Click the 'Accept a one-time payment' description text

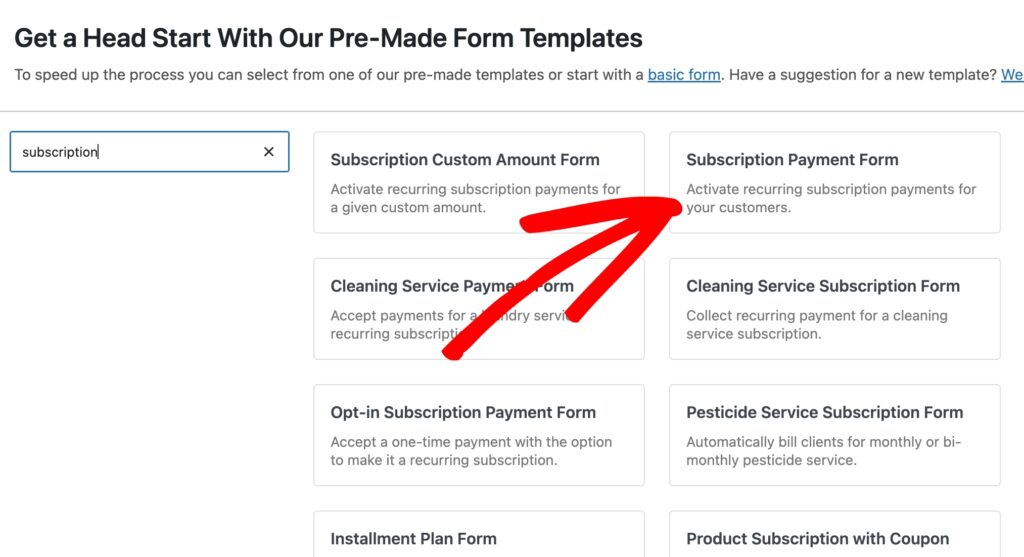click(471, 451)
